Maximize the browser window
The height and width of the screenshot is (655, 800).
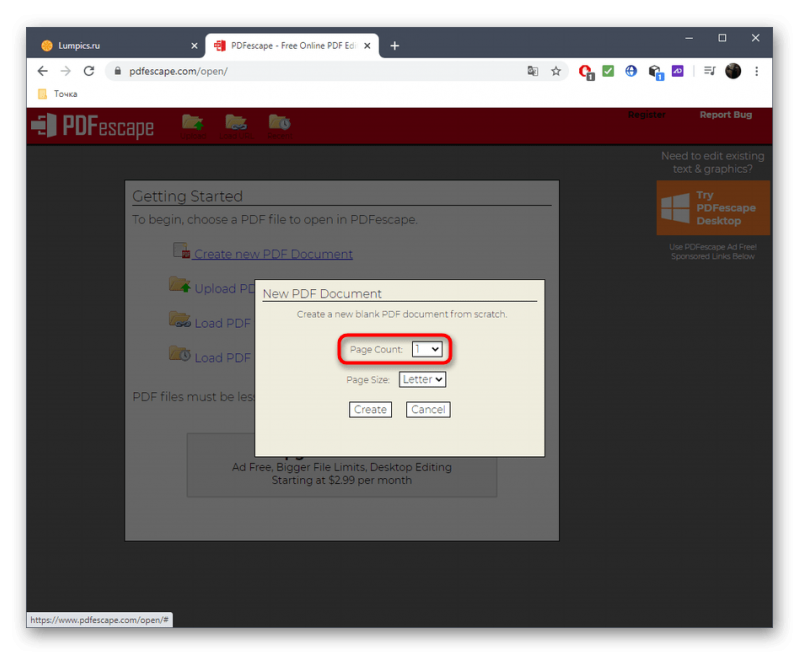(x=722, y=38)
